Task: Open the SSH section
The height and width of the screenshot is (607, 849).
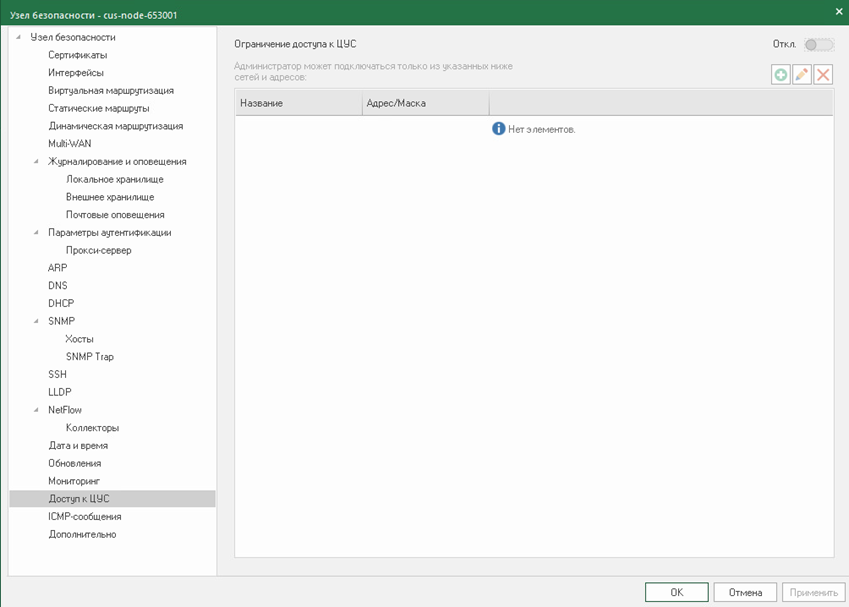Action: coord(57,374)
